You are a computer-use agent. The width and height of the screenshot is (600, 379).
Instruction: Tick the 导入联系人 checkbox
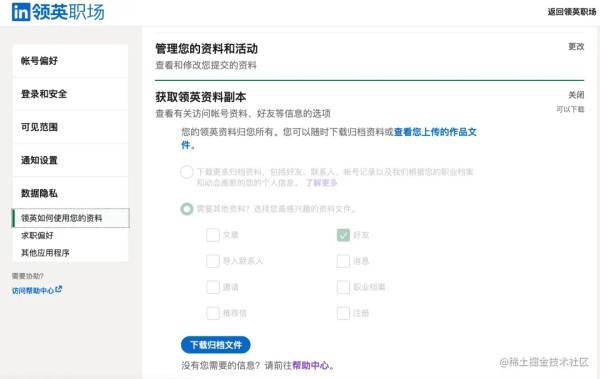(213, 261)
